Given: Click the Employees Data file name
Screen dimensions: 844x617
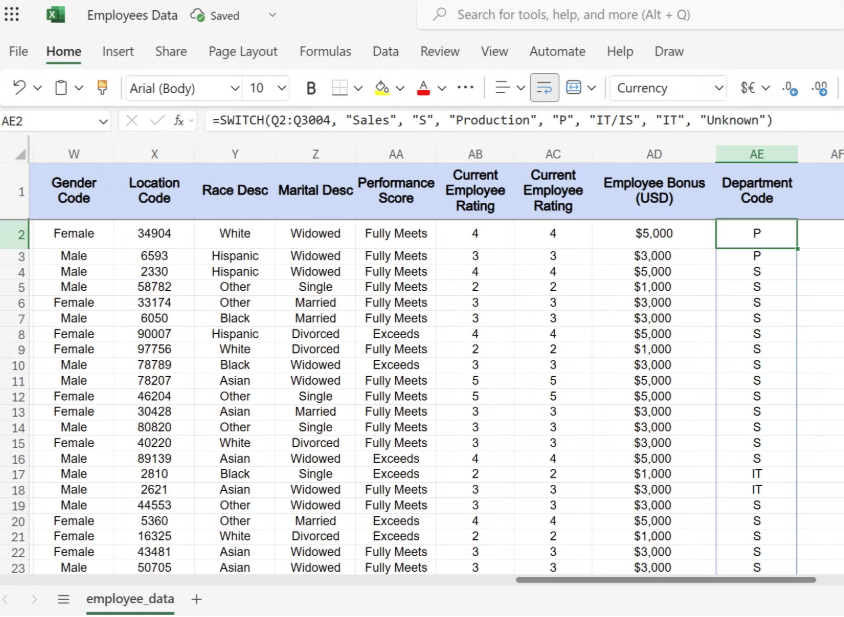Looking at the screenshot, I should (132, 15).
